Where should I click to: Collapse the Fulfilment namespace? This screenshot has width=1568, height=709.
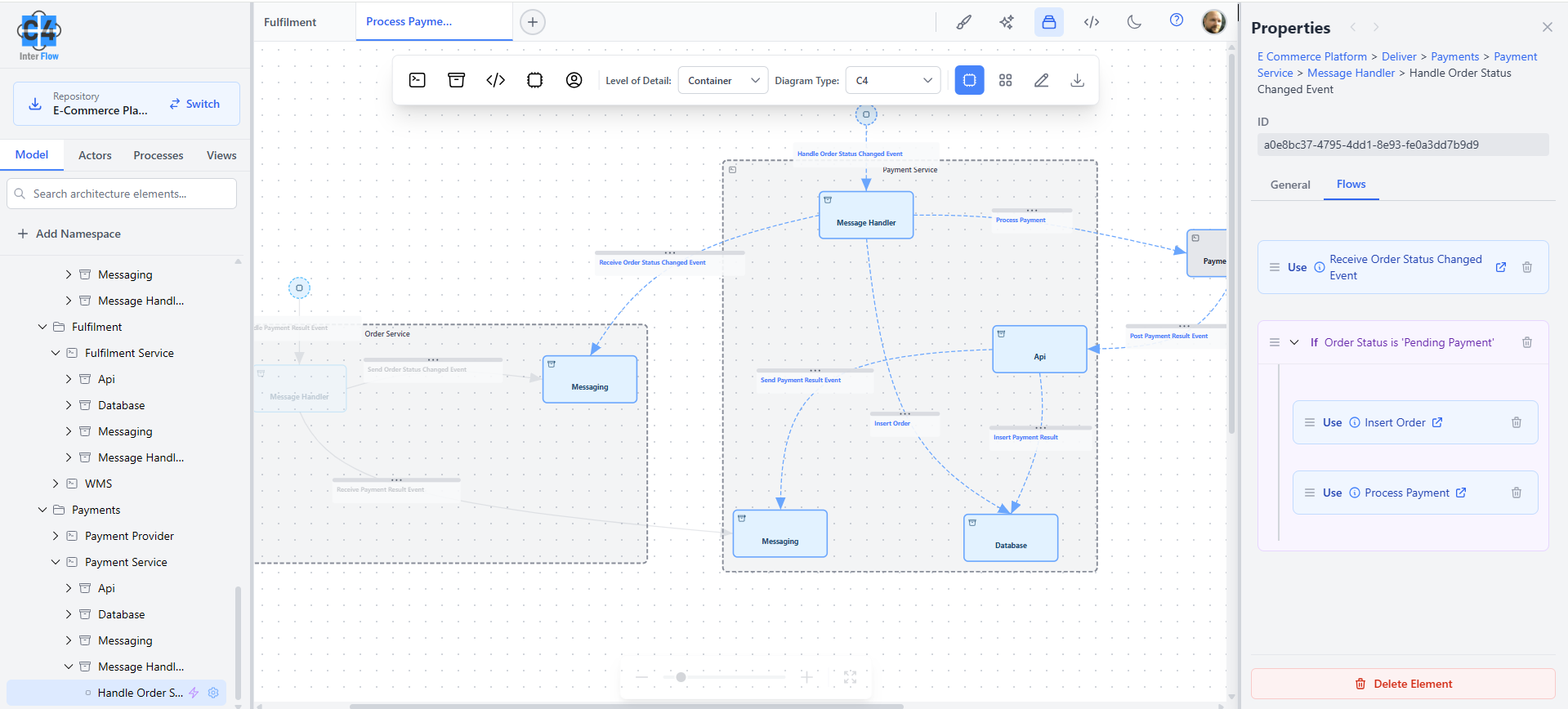pyautogui.click(x=42, y=327)
